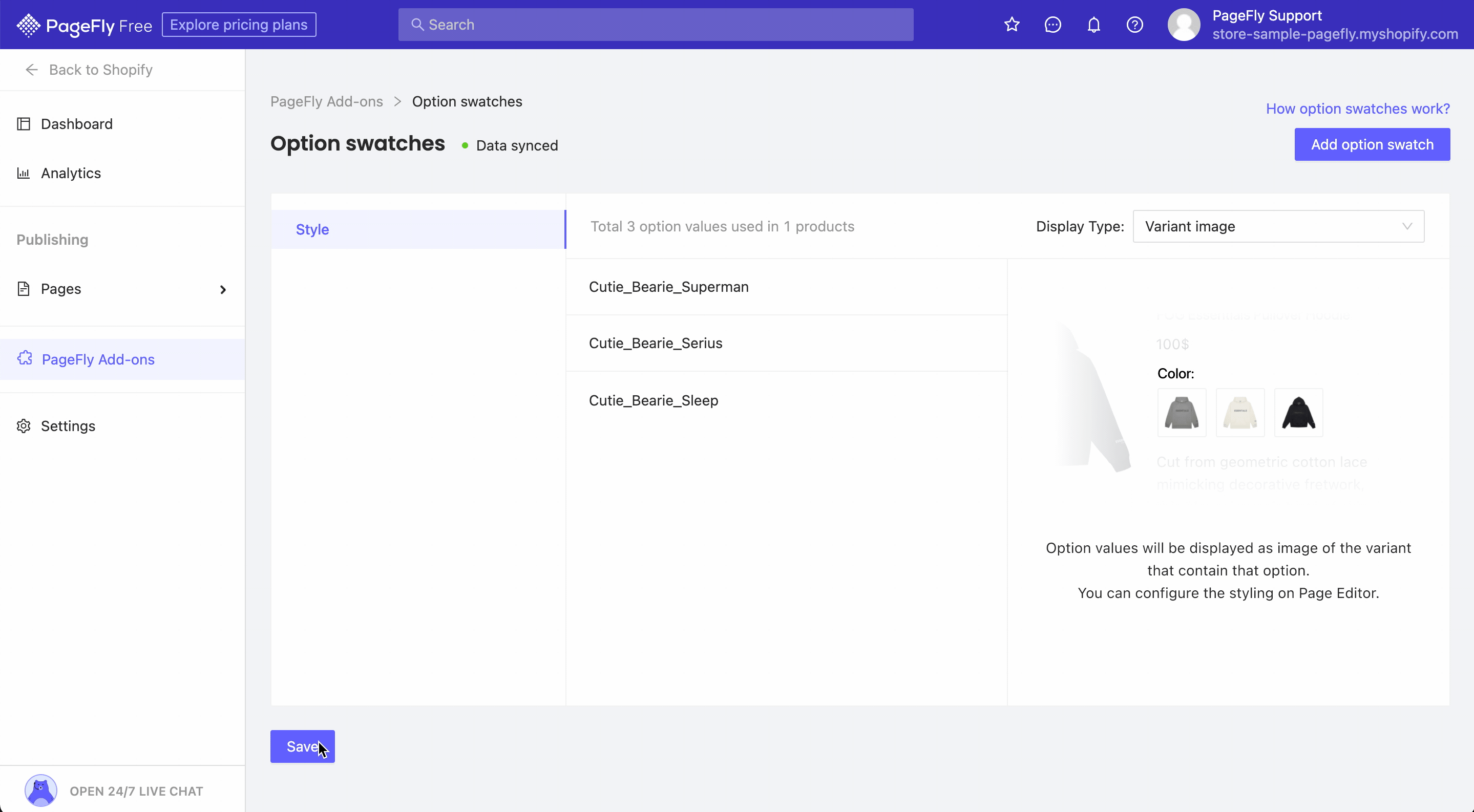This screenshot has width=1474, height=812.
Task: Click the Save button
Action: [x=303, y=746]
